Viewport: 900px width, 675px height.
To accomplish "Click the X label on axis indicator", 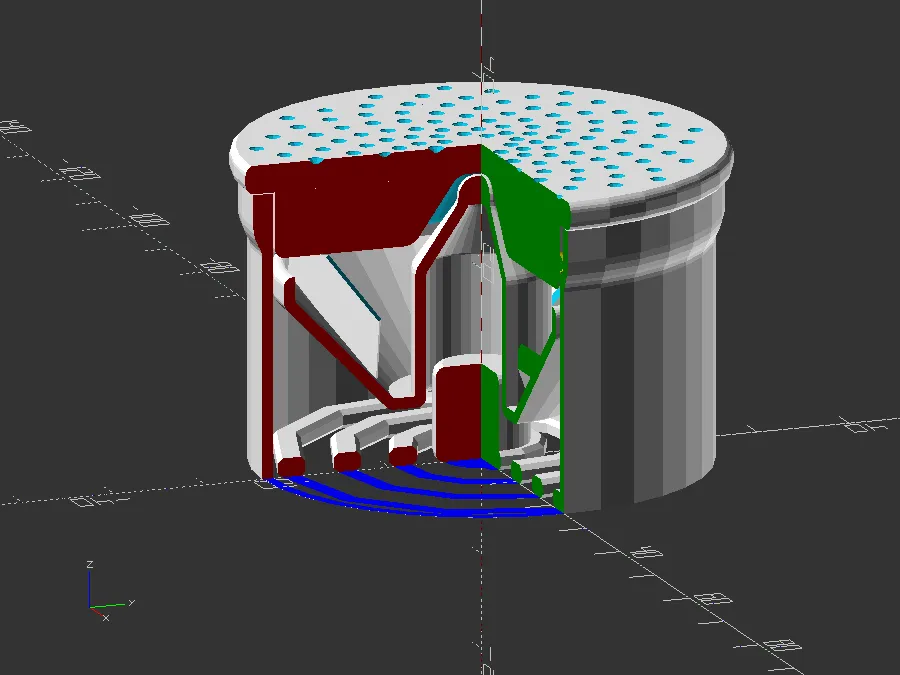I will tap(106, 618).
